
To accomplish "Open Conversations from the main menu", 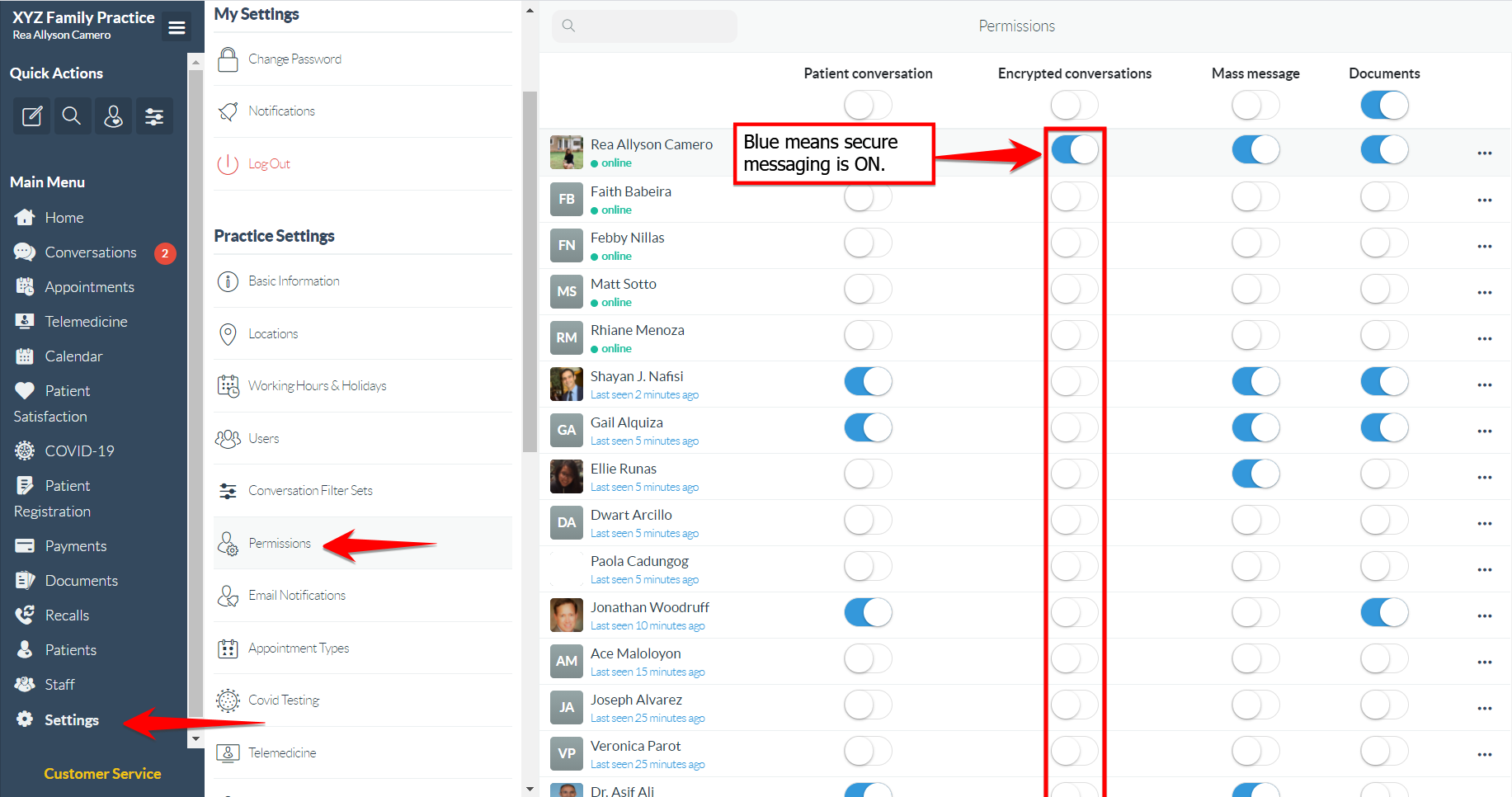I will 91,252.
